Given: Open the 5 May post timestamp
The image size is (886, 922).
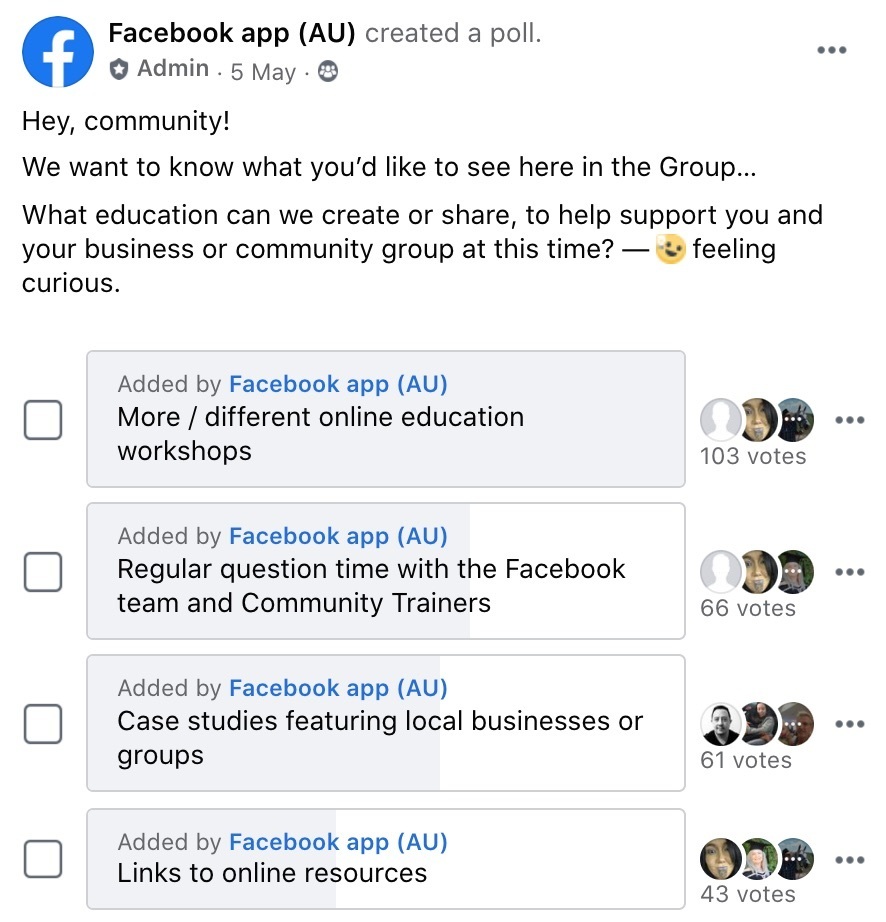Looking at the screenshot, I should 263,72.
